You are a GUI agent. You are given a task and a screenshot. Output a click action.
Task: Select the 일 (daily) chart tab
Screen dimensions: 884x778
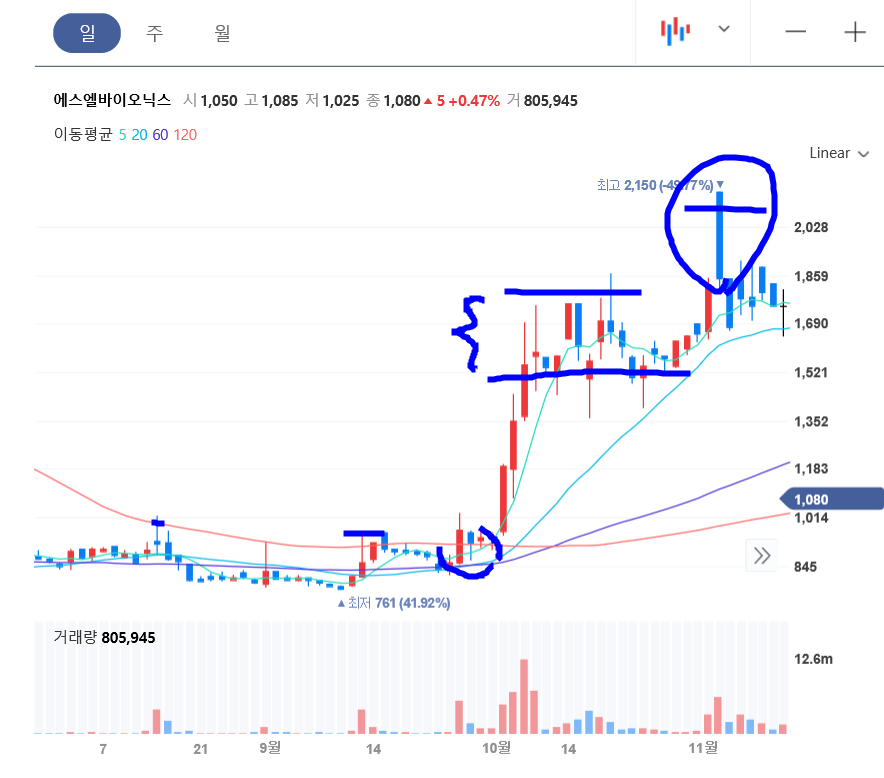pyautogui.click(x=87, y=33)
